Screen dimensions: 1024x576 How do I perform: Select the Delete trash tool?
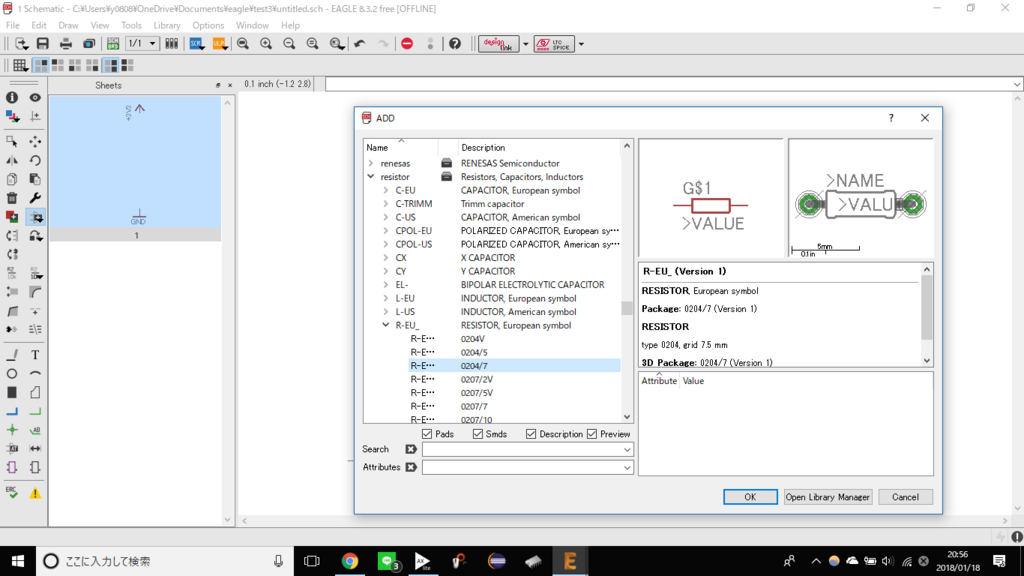(12, 198)
